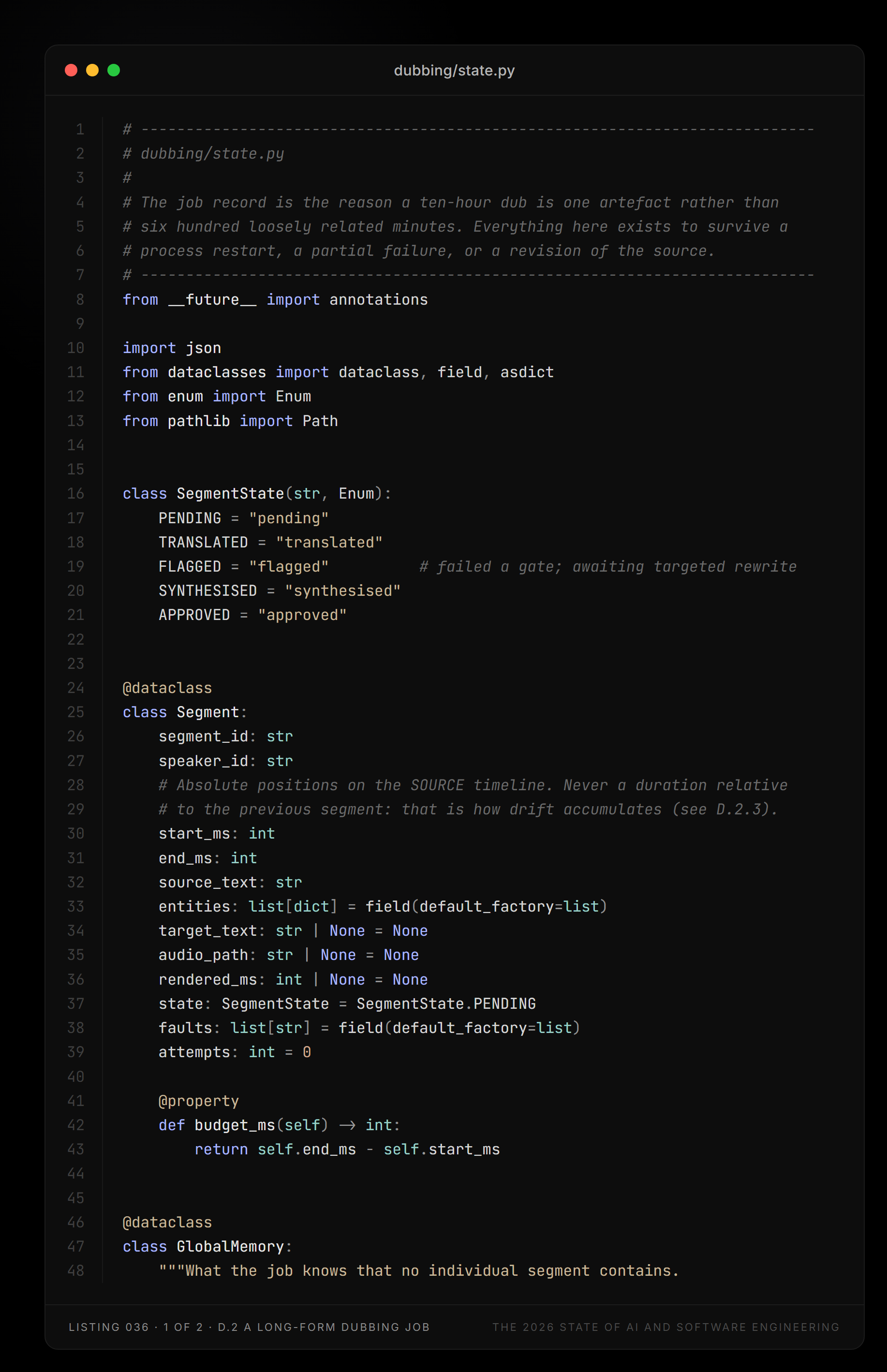
Task: Click the TRANSLATED = "translated" line
Action: coord(271,542)
